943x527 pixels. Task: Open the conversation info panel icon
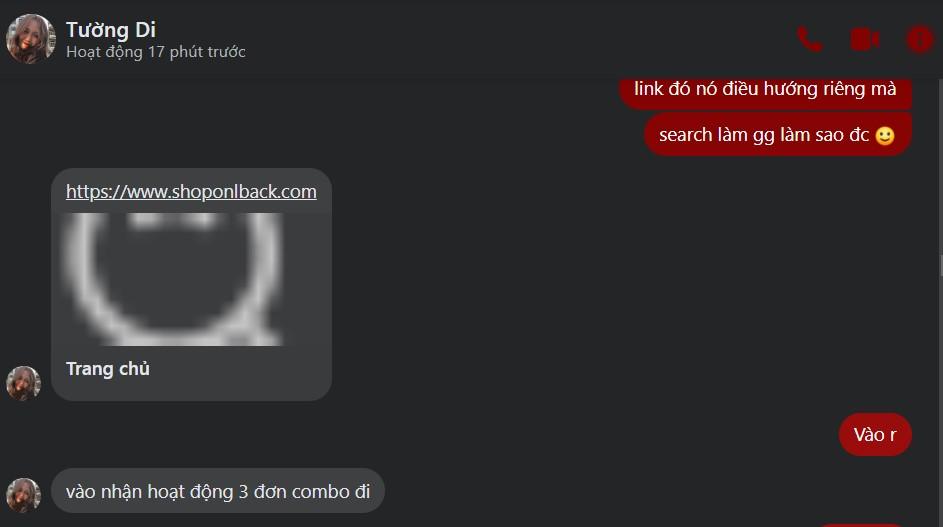920,40
